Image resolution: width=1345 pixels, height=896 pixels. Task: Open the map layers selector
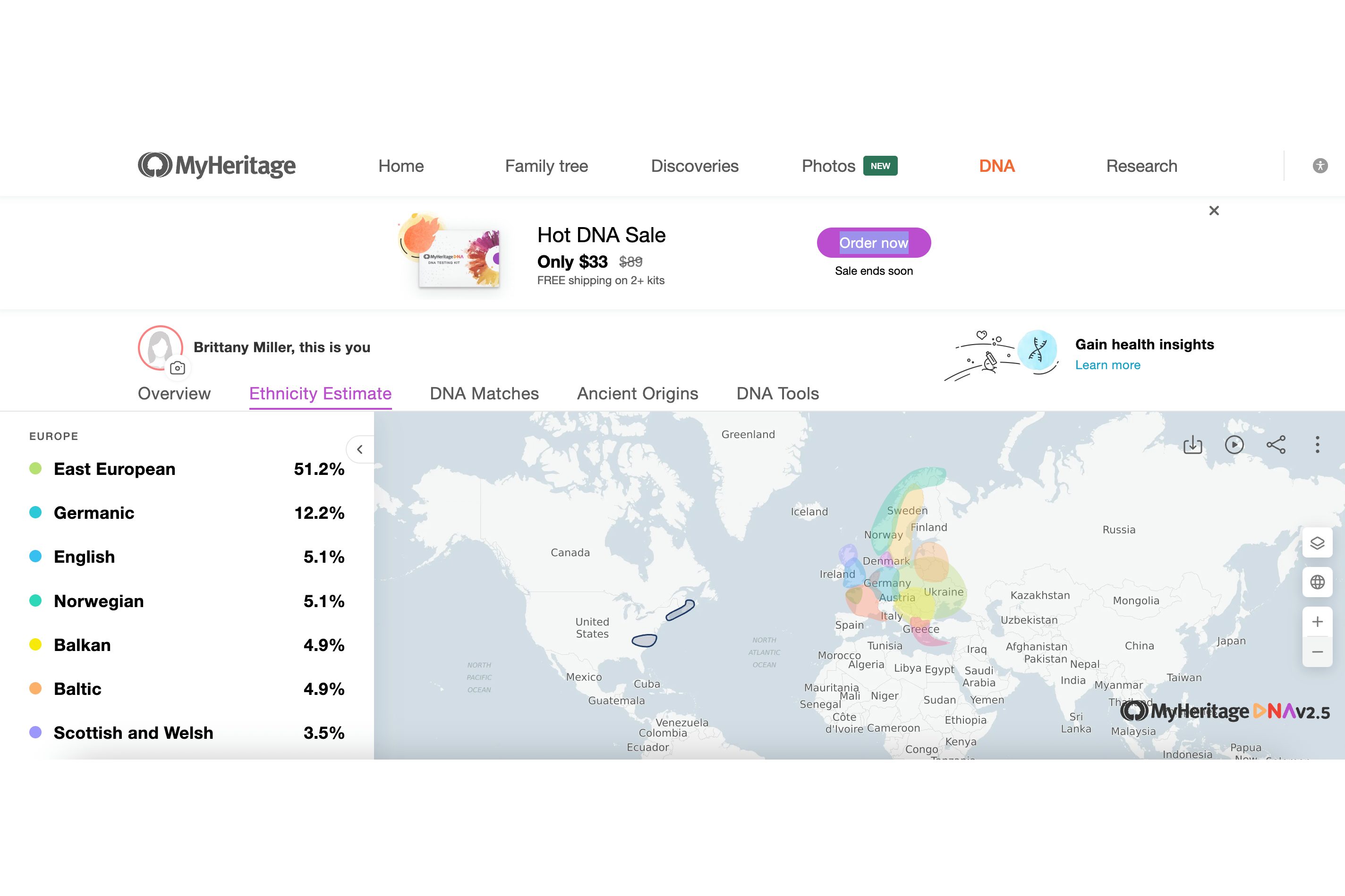pos(1317,542)
